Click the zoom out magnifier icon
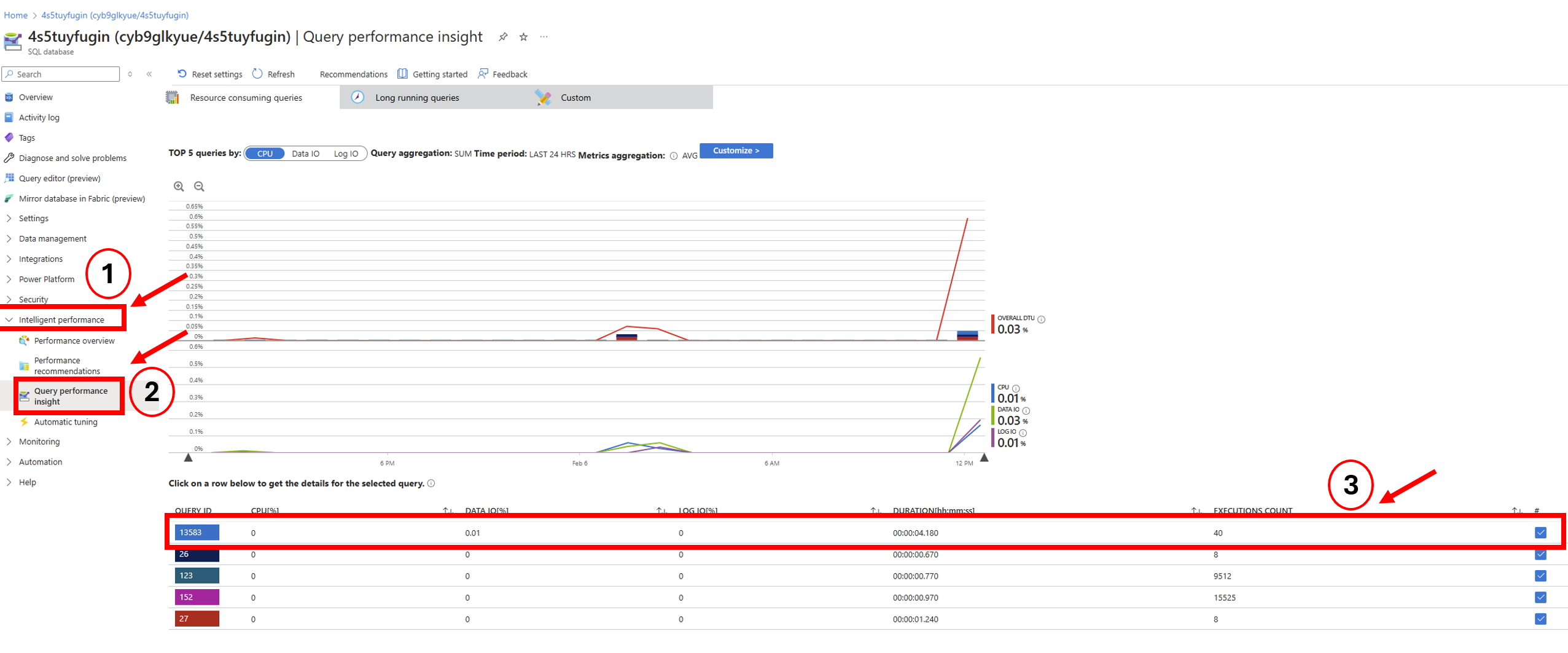 (x=199, y=186)
